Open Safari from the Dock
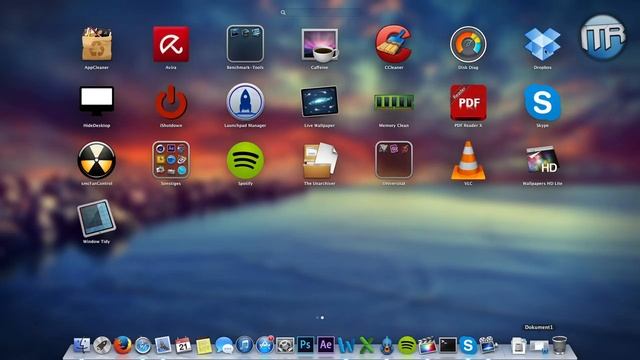Screen dimensions: 640x360 [143, 346]
